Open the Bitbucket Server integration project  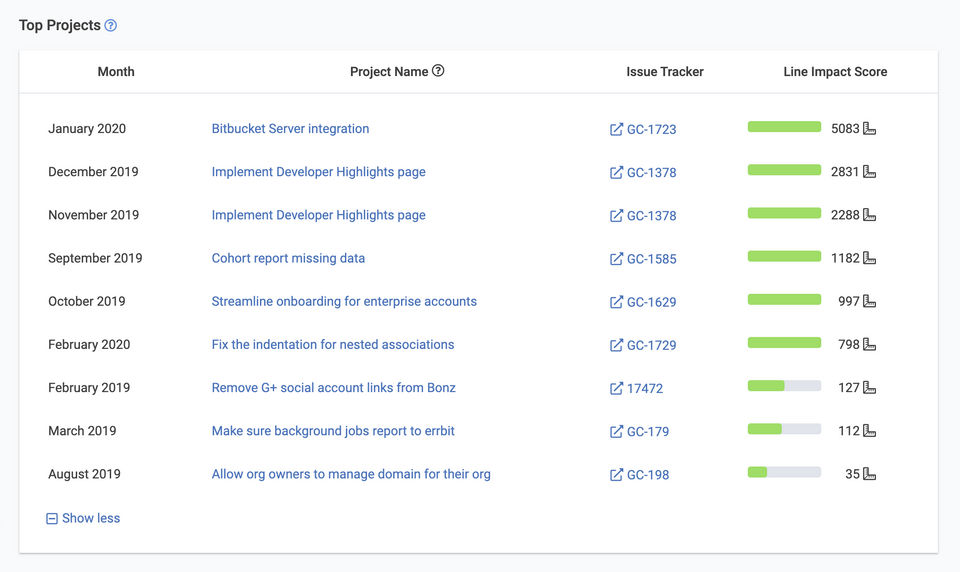[x=290, y=129]
